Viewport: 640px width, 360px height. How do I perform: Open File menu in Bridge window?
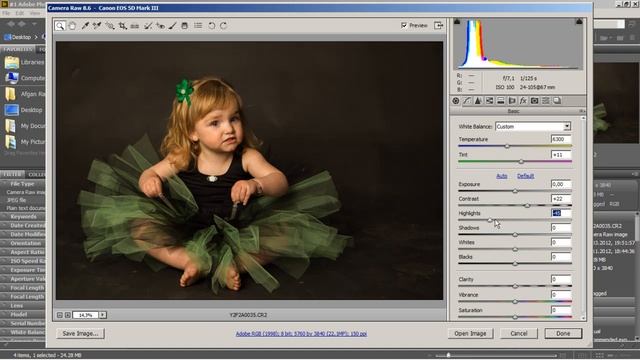pyautogui.click(x=6, y=13)
